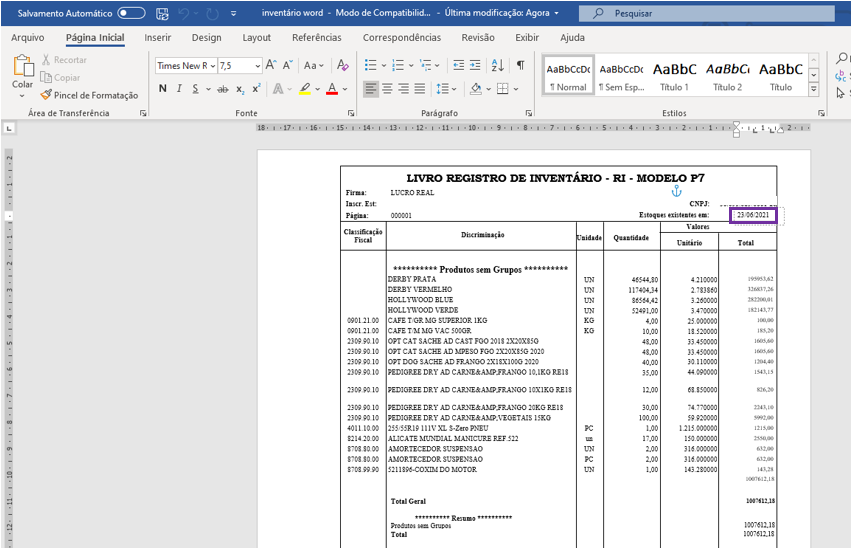This screenshot has height=548, width=853.
Task: Clear all formatting icon
Action: pos(343,66)
